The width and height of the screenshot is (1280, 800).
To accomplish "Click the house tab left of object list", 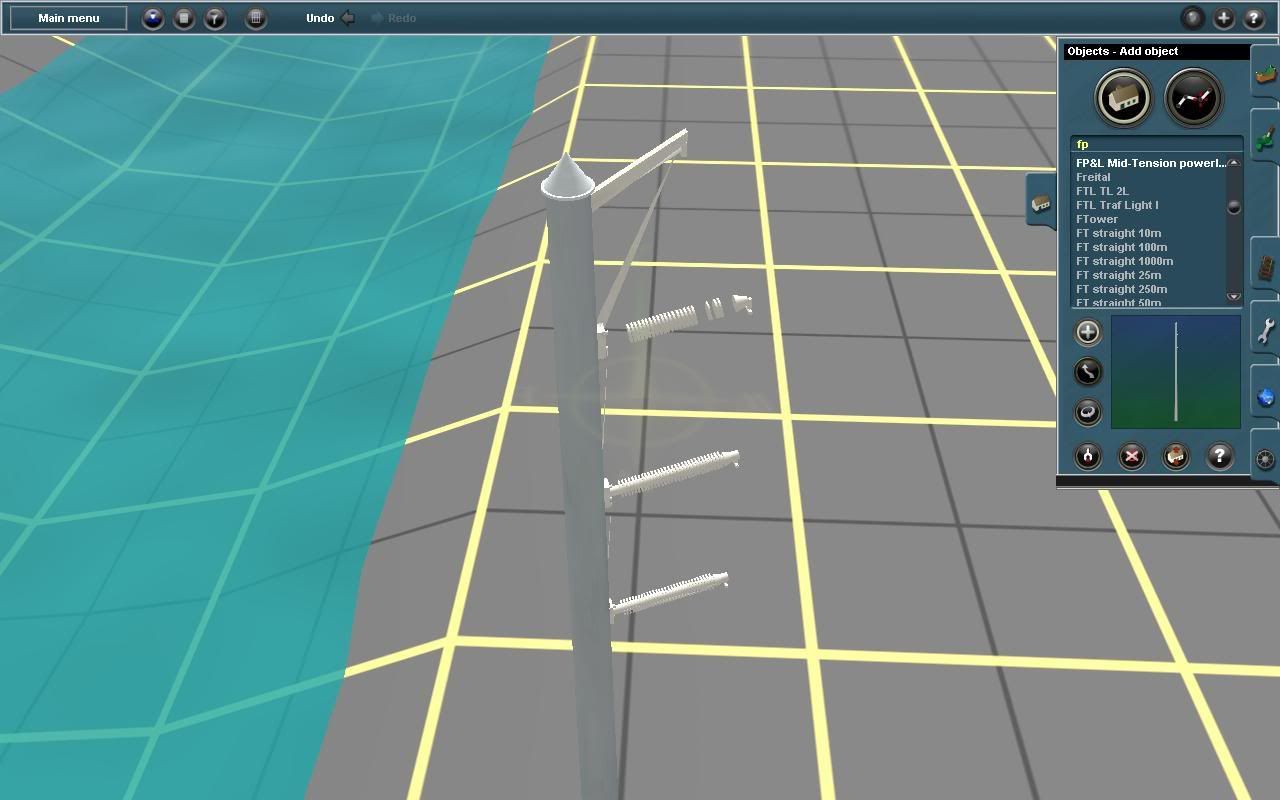I will click(1041, 203).
